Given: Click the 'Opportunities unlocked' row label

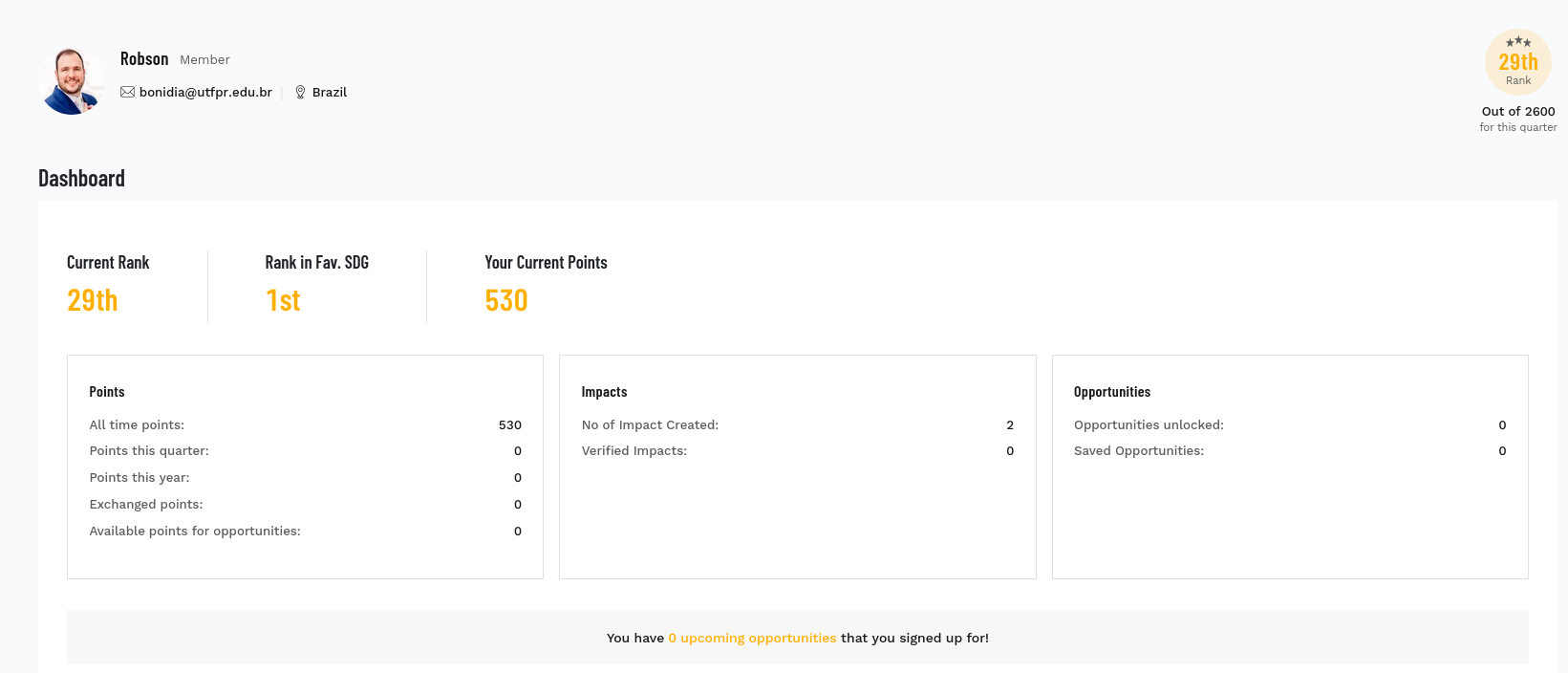Looking at the screenshot, I should 1148,425.
